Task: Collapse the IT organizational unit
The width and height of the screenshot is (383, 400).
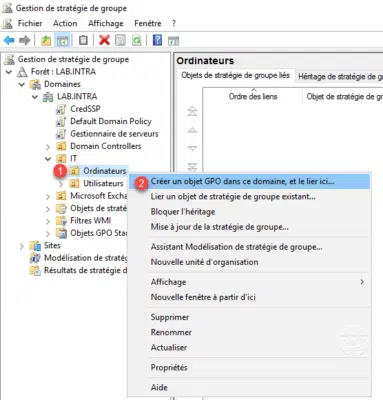Action: (x=48, y=159)
